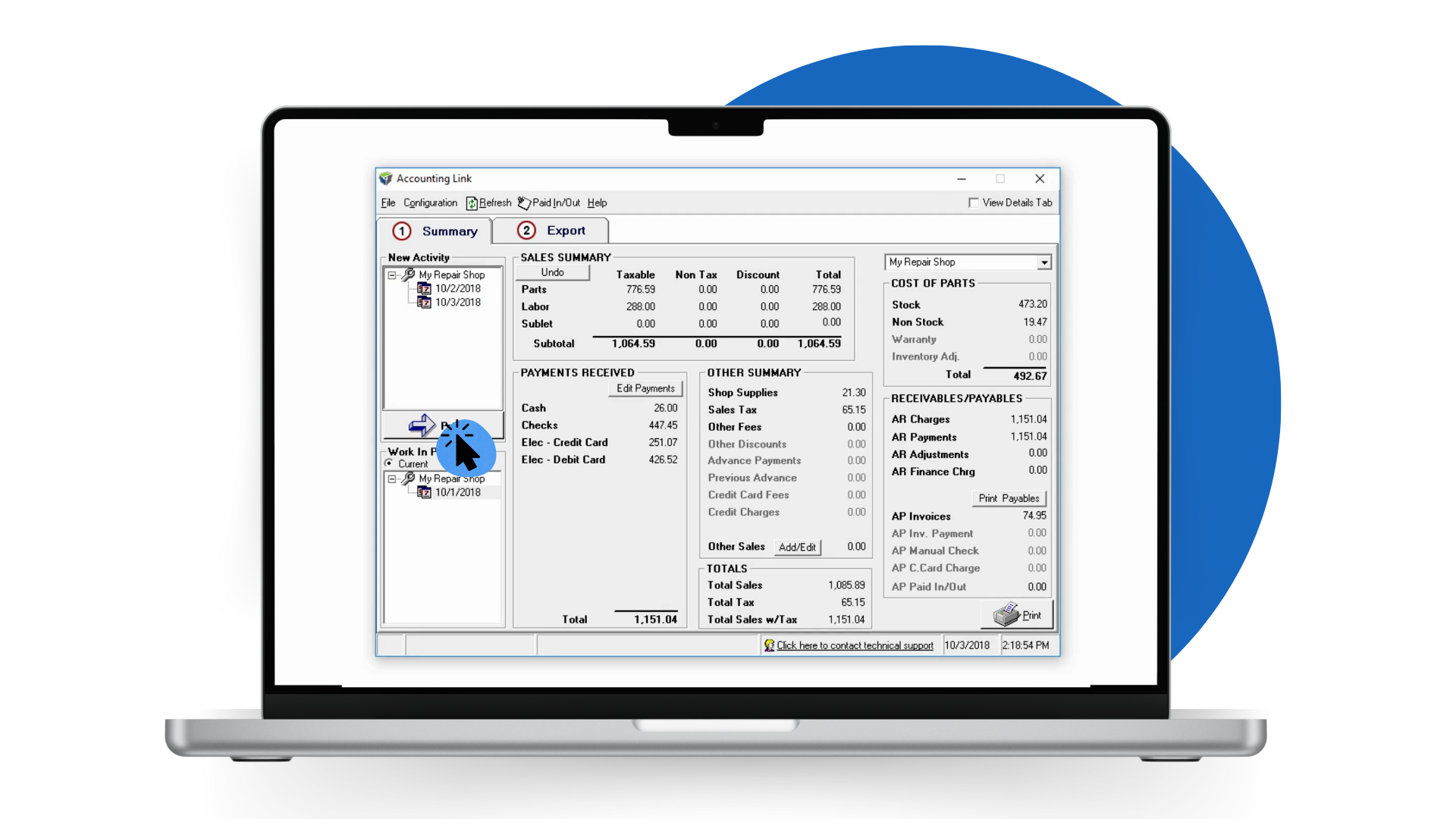1456x819 pixels.
Task: Click the Print Payables button
Action: pyautogui.click(x=1009, y=498)
